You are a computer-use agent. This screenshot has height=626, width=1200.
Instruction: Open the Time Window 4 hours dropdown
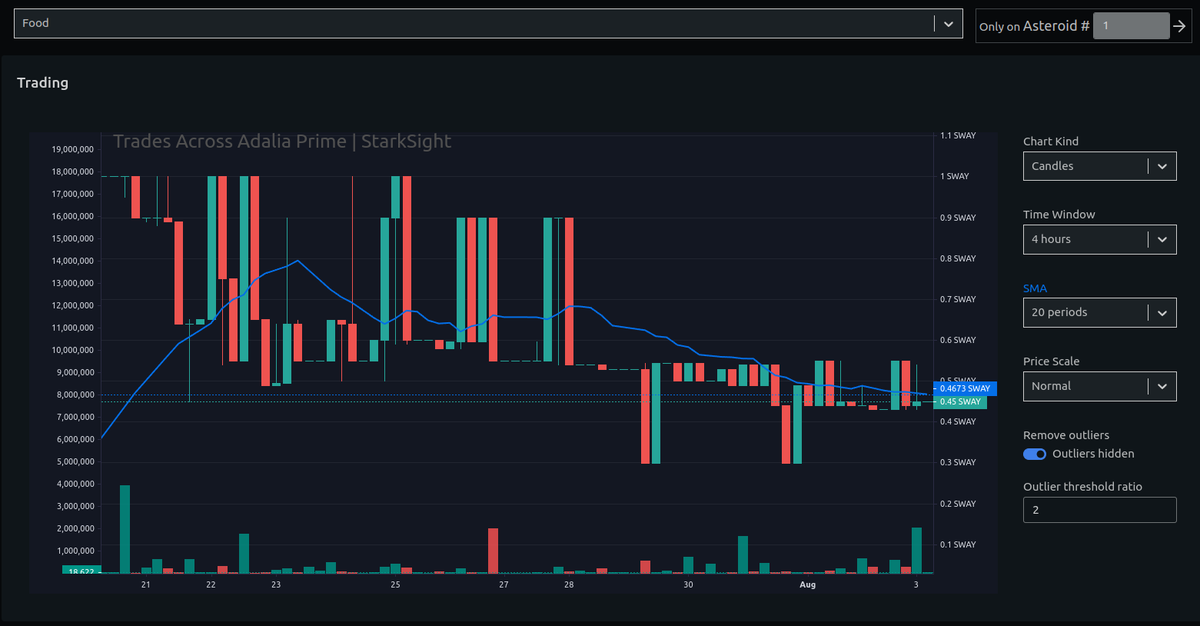[1100, 239]
